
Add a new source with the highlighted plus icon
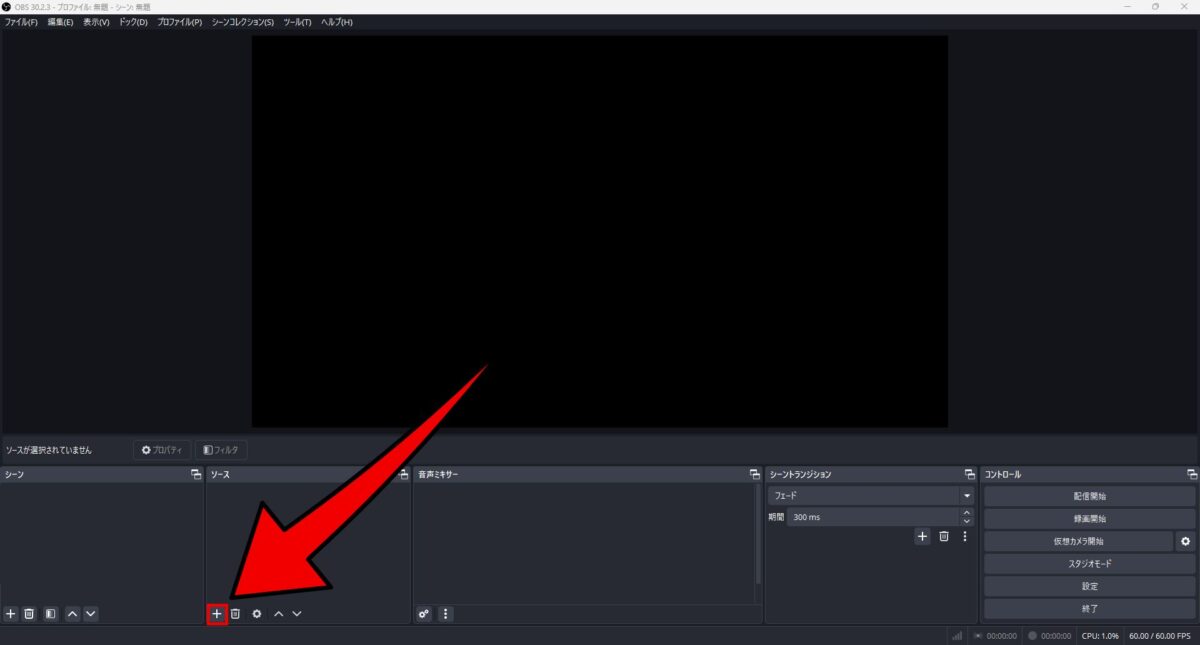pos(216,613)
